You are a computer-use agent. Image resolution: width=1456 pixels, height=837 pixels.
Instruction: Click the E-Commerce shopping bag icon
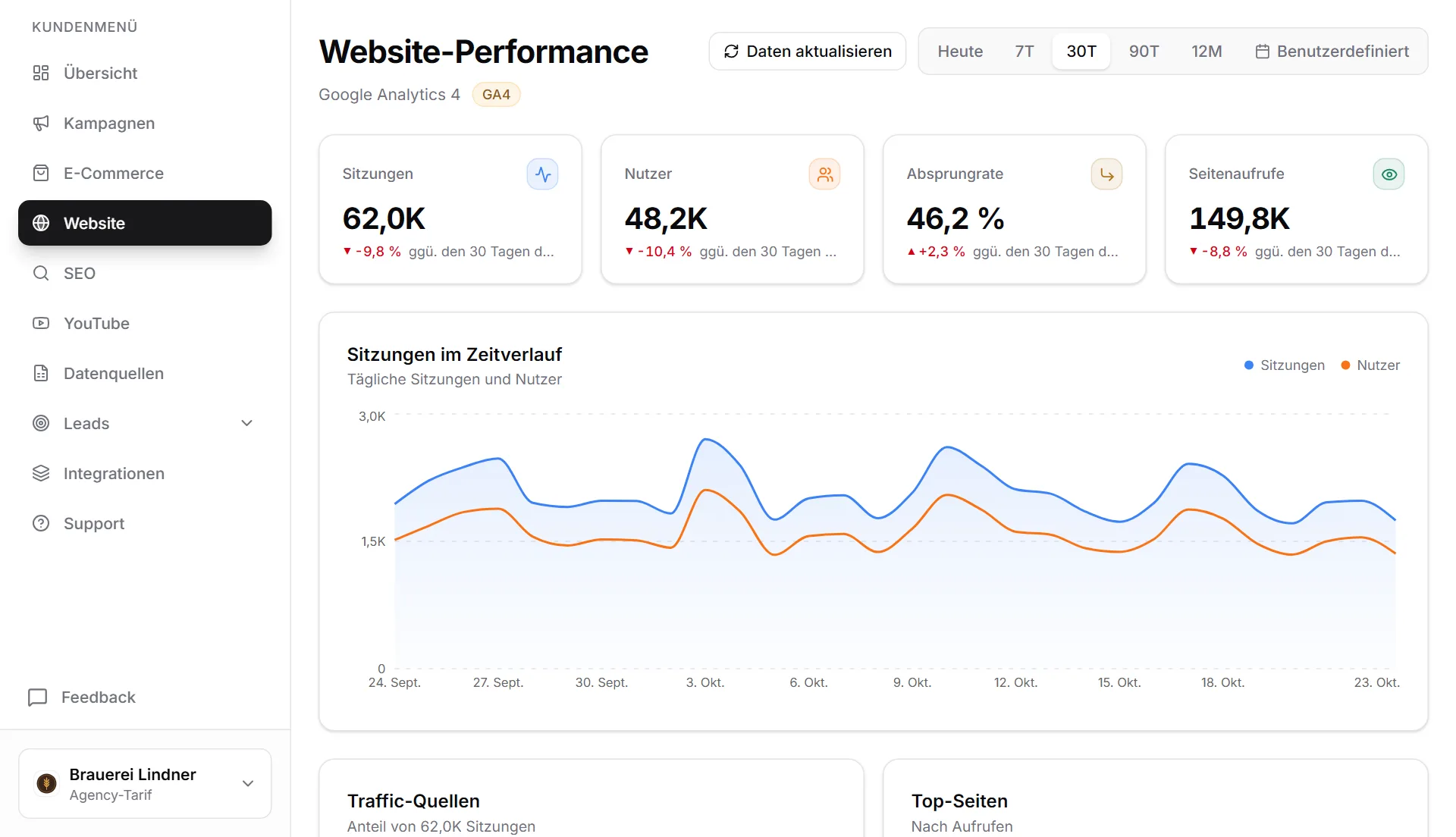pos(41,173)
